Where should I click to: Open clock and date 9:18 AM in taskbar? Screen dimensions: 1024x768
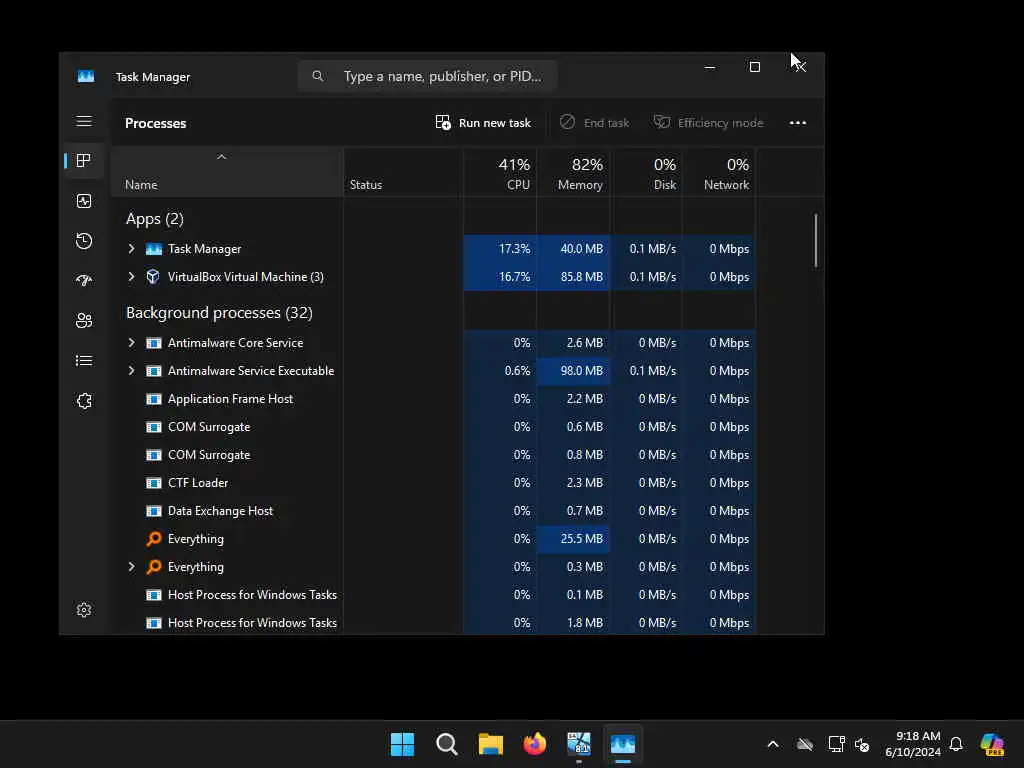point(912,744)
